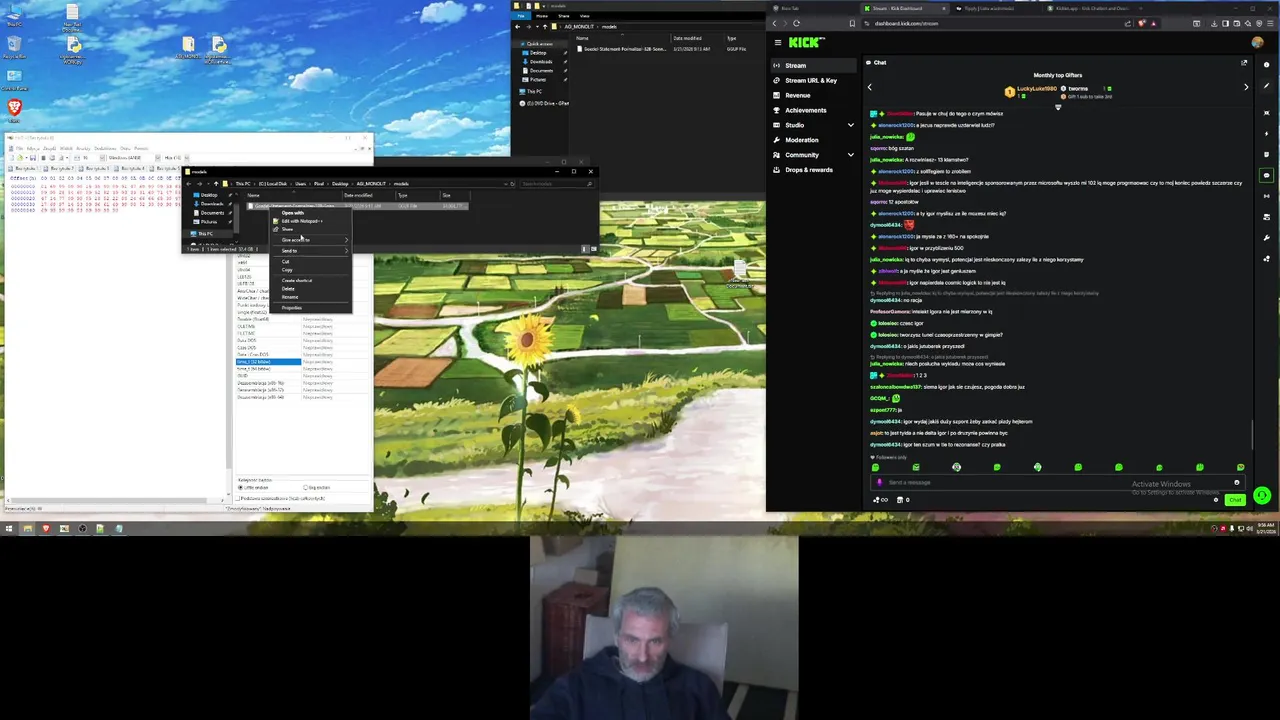Select the highlighted time_t (32 bitów) row
This screenshot has height=720, width=1280.
coord(268,361)
